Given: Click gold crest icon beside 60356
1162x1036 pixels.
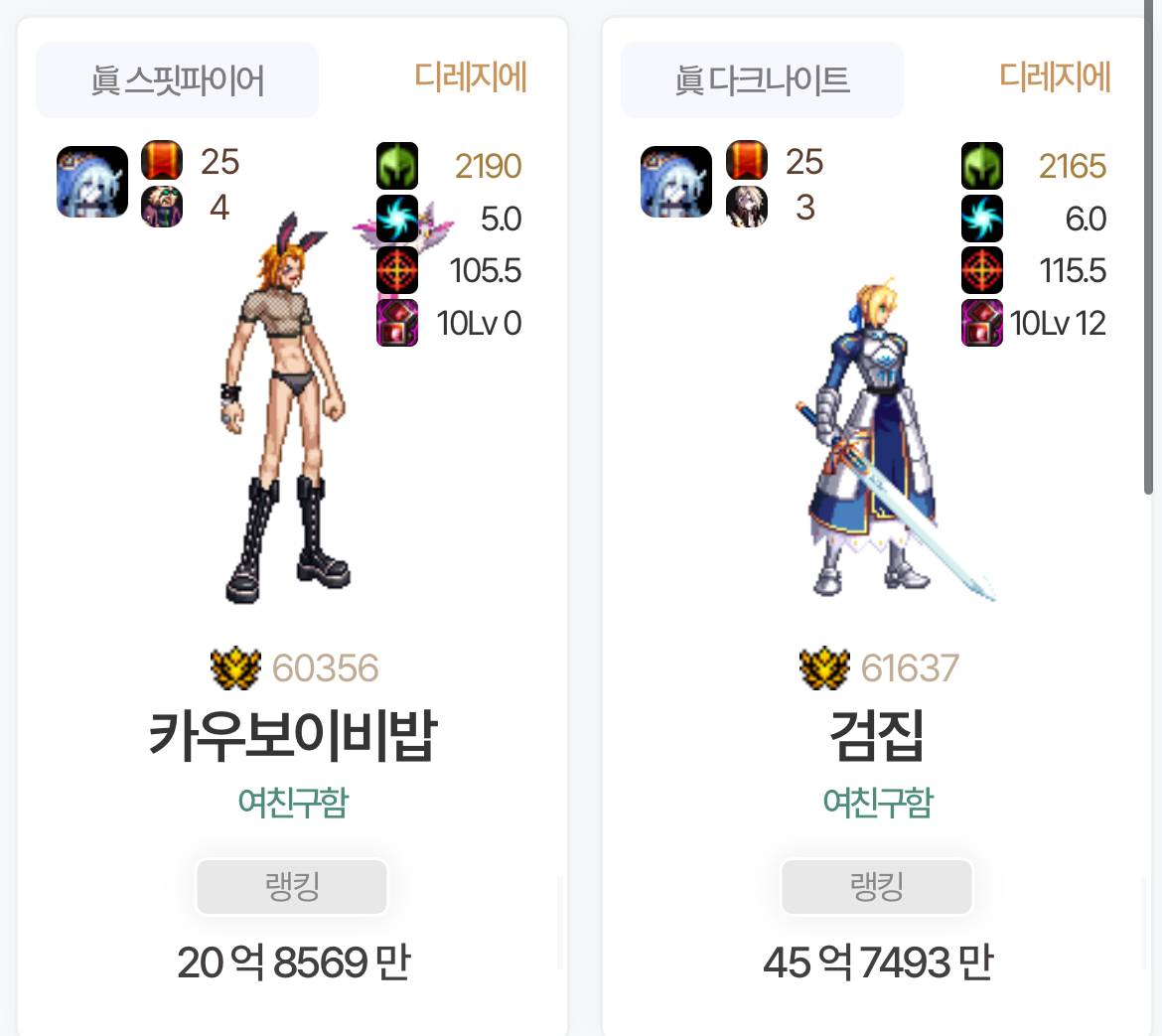Looking at the screenshot, I should 235,668.
